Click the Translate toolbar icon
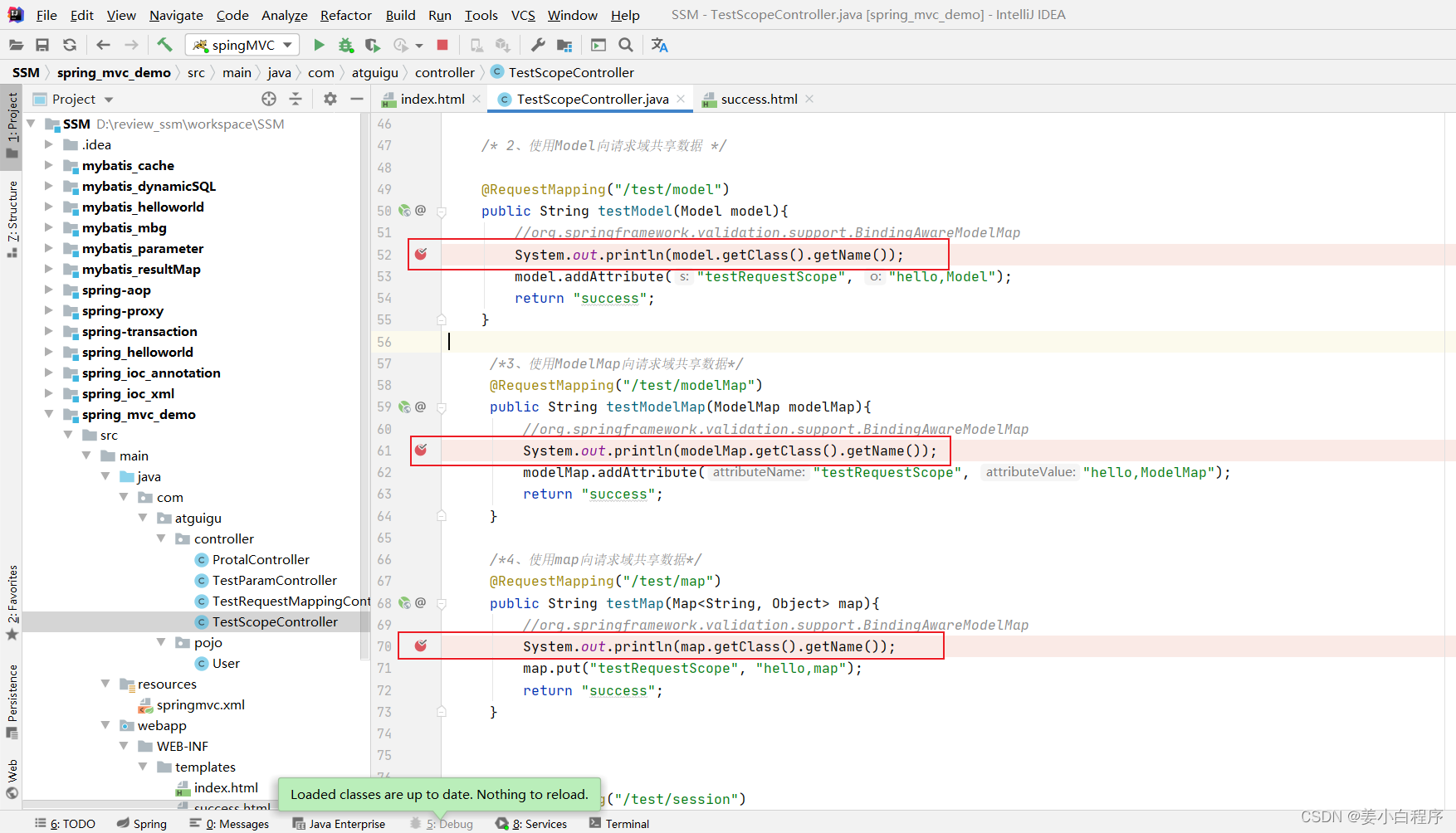The image size is (1456, 833). tap(660, 45)
